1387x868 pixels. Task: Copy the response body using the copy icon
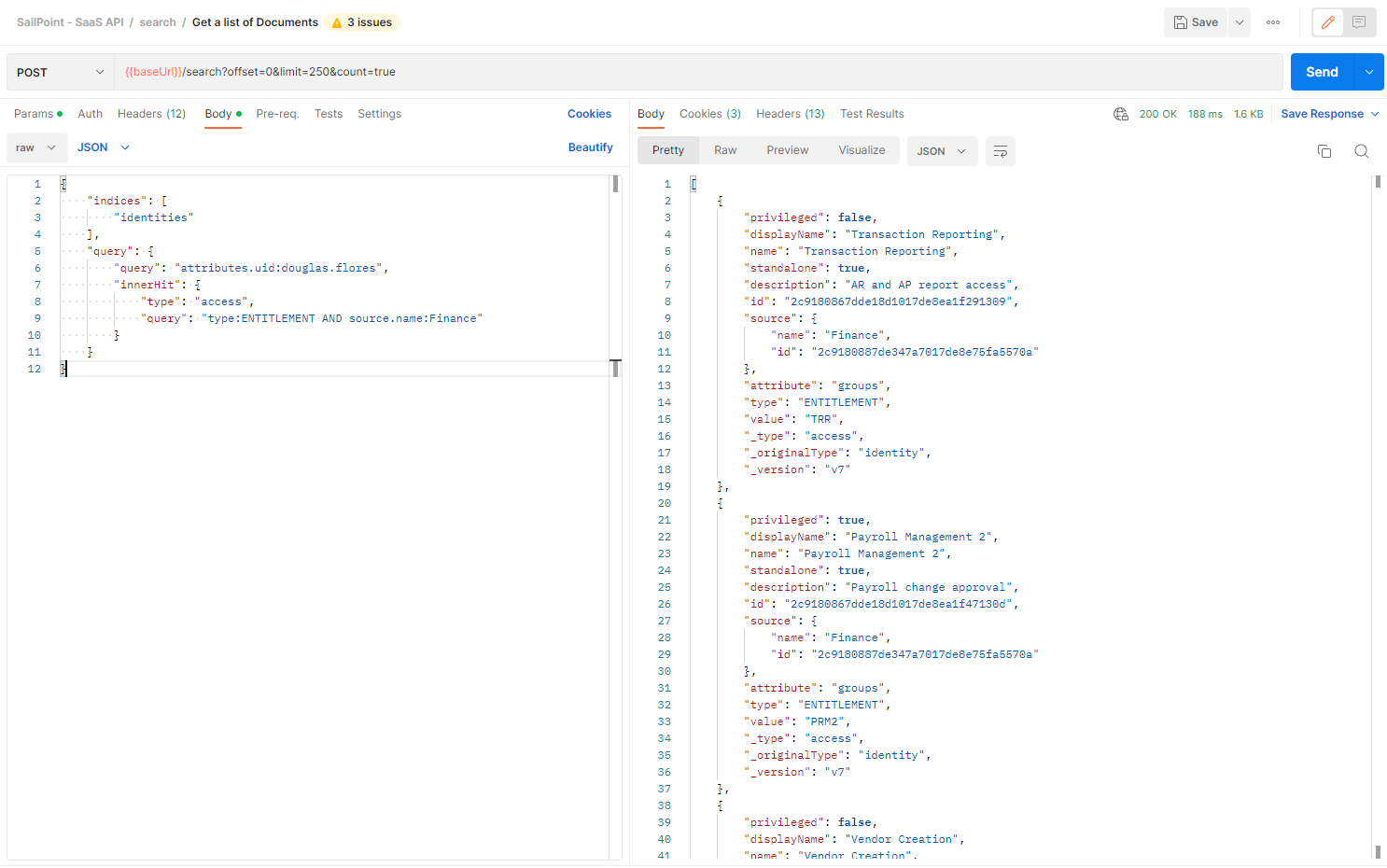click(x=1324, y=150)
